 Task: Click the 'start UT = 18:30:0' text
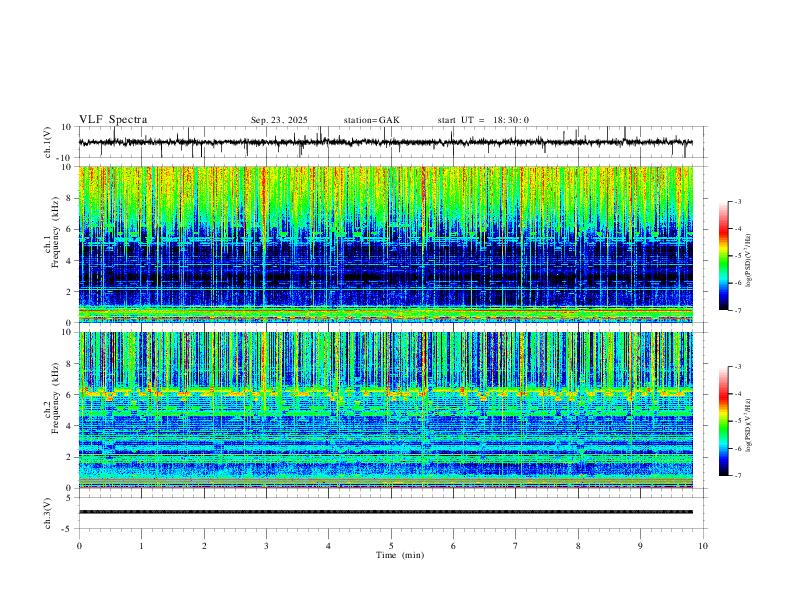click(x=483, y=120)
